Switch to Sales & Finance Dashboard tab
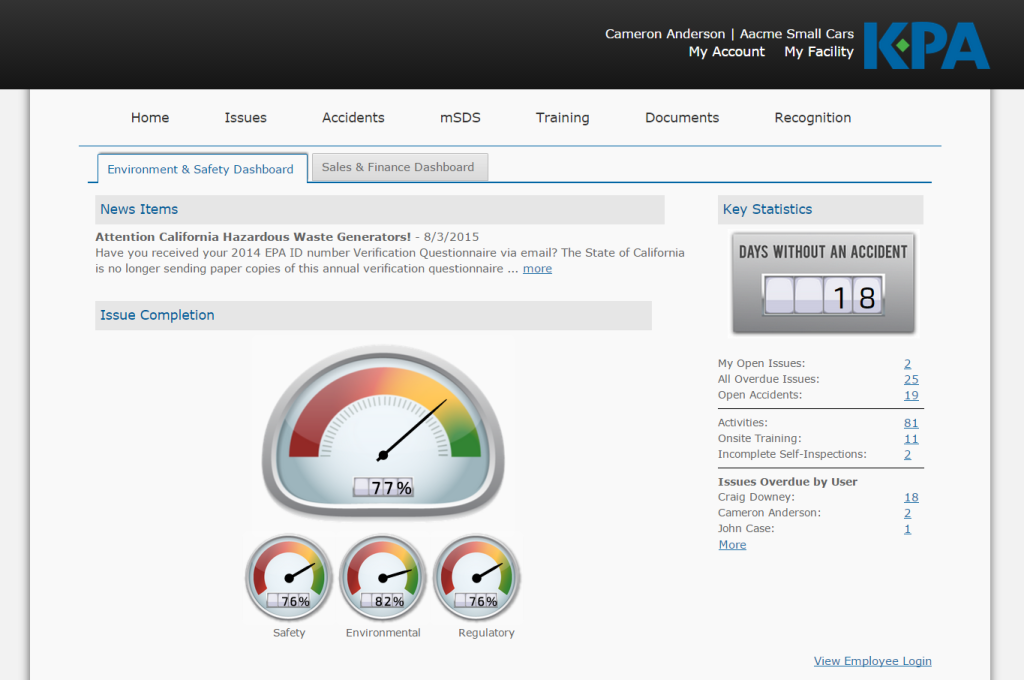Viewport: 1024px width, 680px height. (x=399, y=167)
